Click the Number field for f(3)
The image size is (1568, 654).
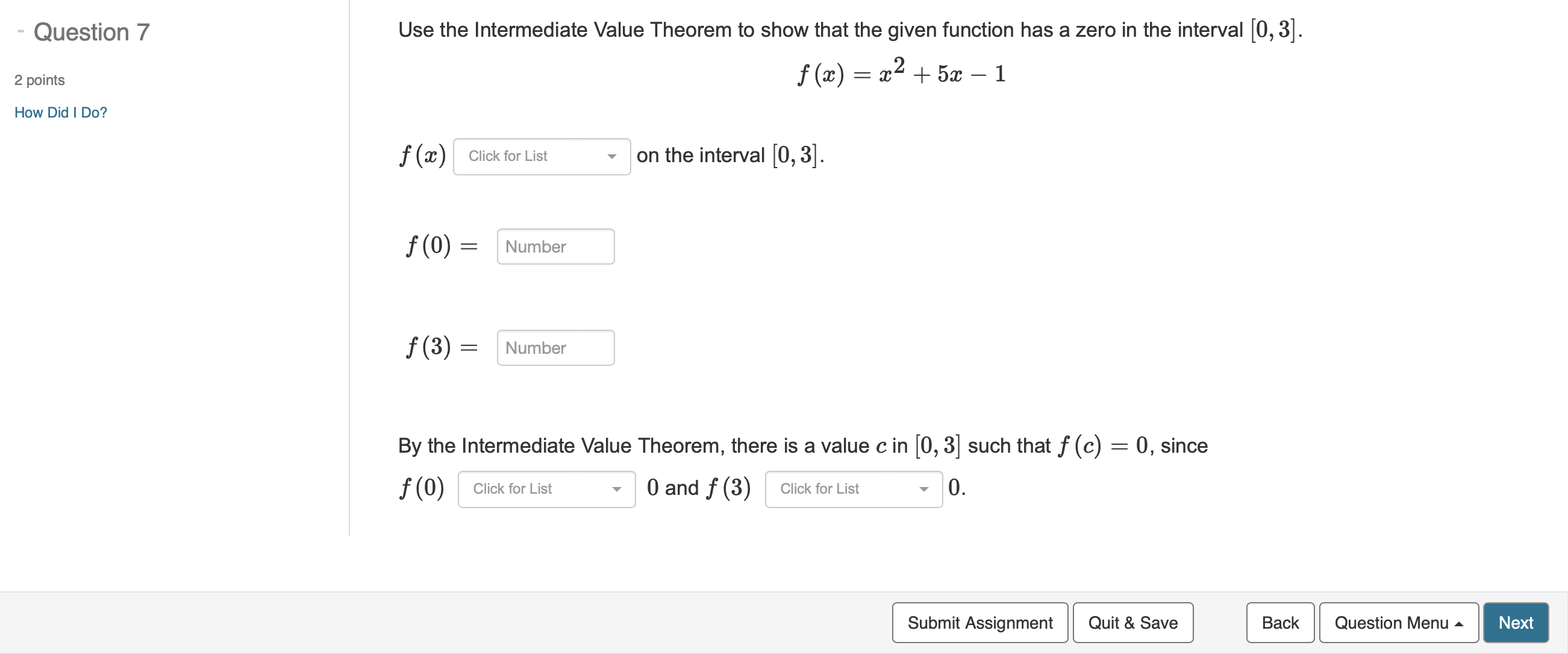coord(555,347)
